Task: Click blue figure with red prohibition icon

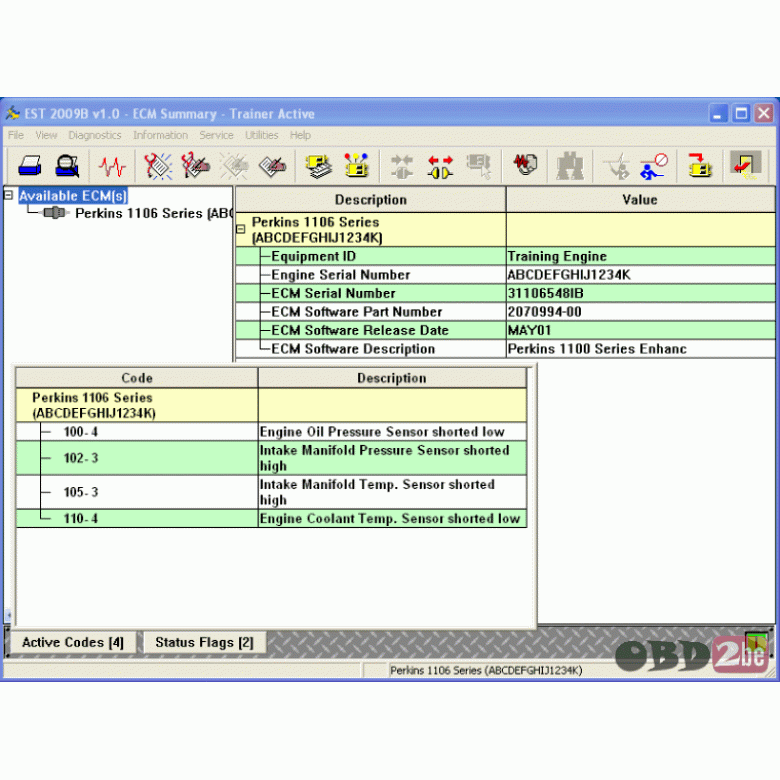Action: click(654, 166)
